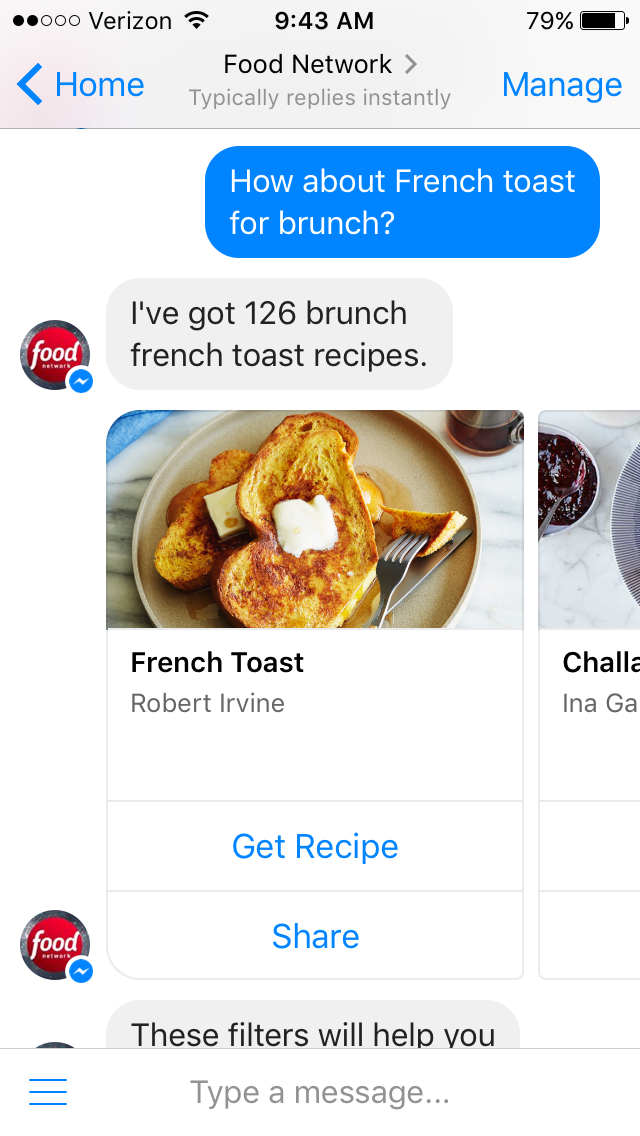Tap the Food Network avatar next to the recipe count message
Viewport: 640px width, 1136px height.
point(54,354)
